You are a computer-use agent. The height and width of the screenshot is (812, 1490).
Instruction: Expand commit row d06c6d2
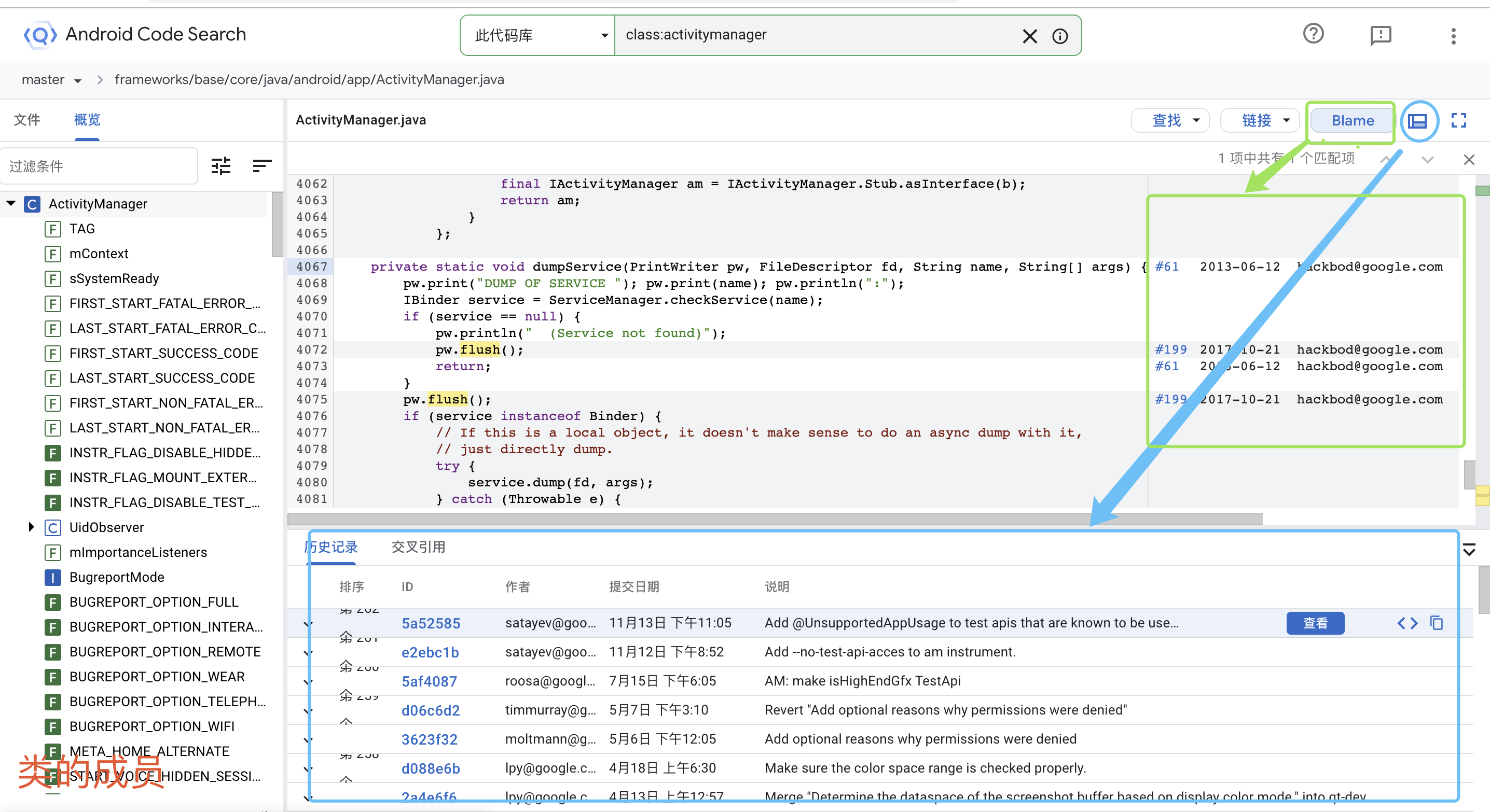coord(308,710)
